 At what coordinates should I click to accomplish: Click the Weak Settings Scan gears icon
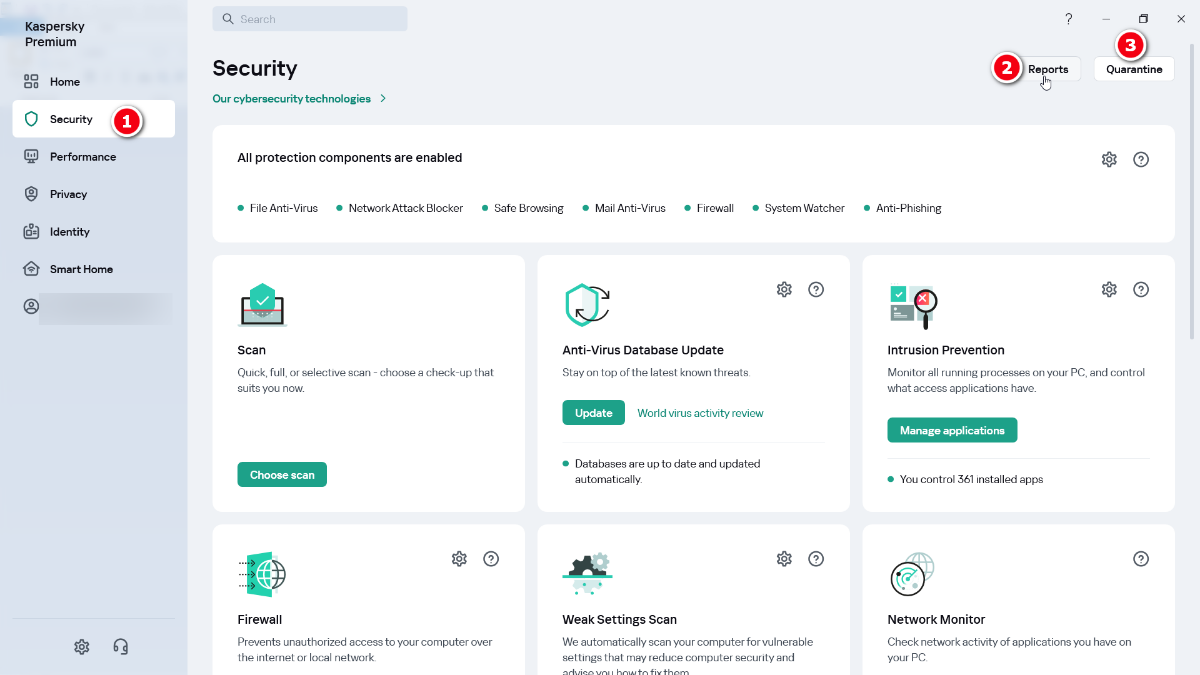click(587, 574)
